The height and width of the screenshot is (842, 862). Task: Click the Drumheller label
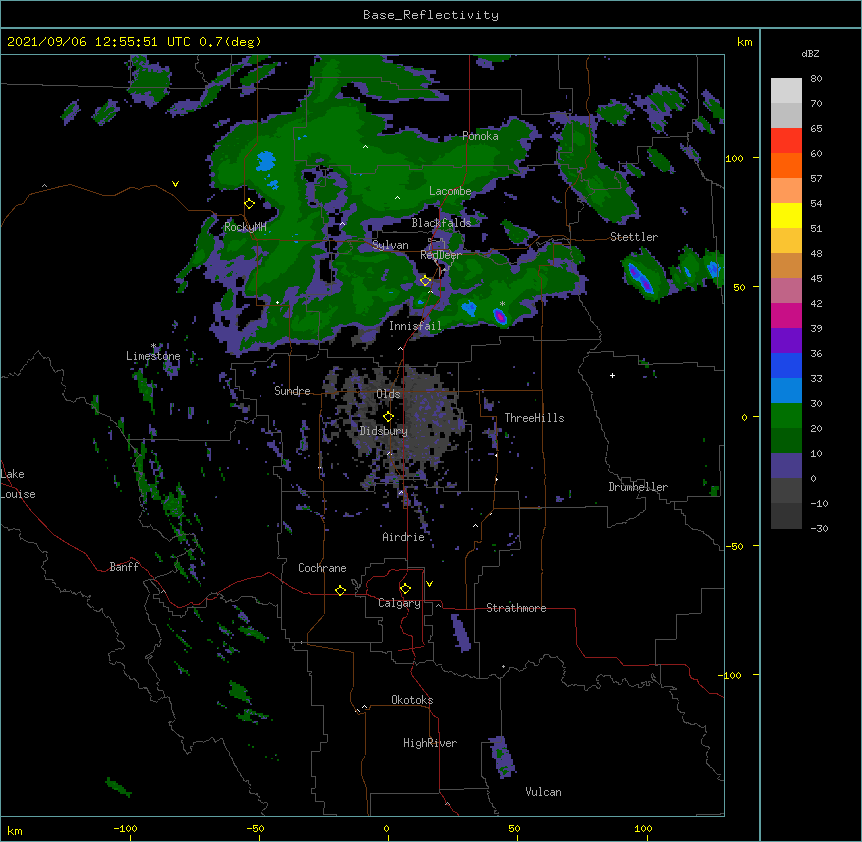tap(638, 487)
